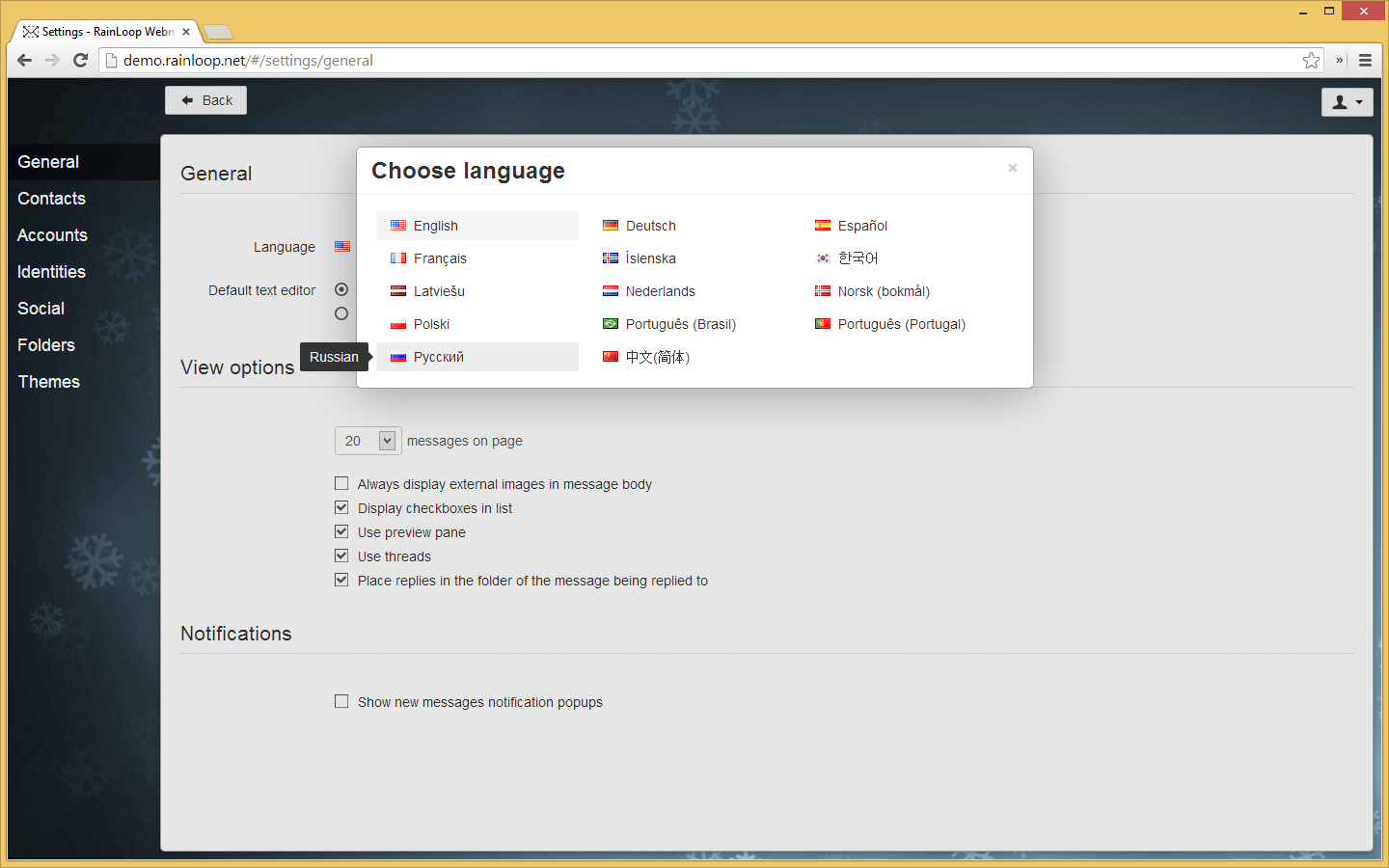This screenshot has width=1389, height=868.
Task: Switch to the Themes settings section
Action: click(x=48, y=381)
